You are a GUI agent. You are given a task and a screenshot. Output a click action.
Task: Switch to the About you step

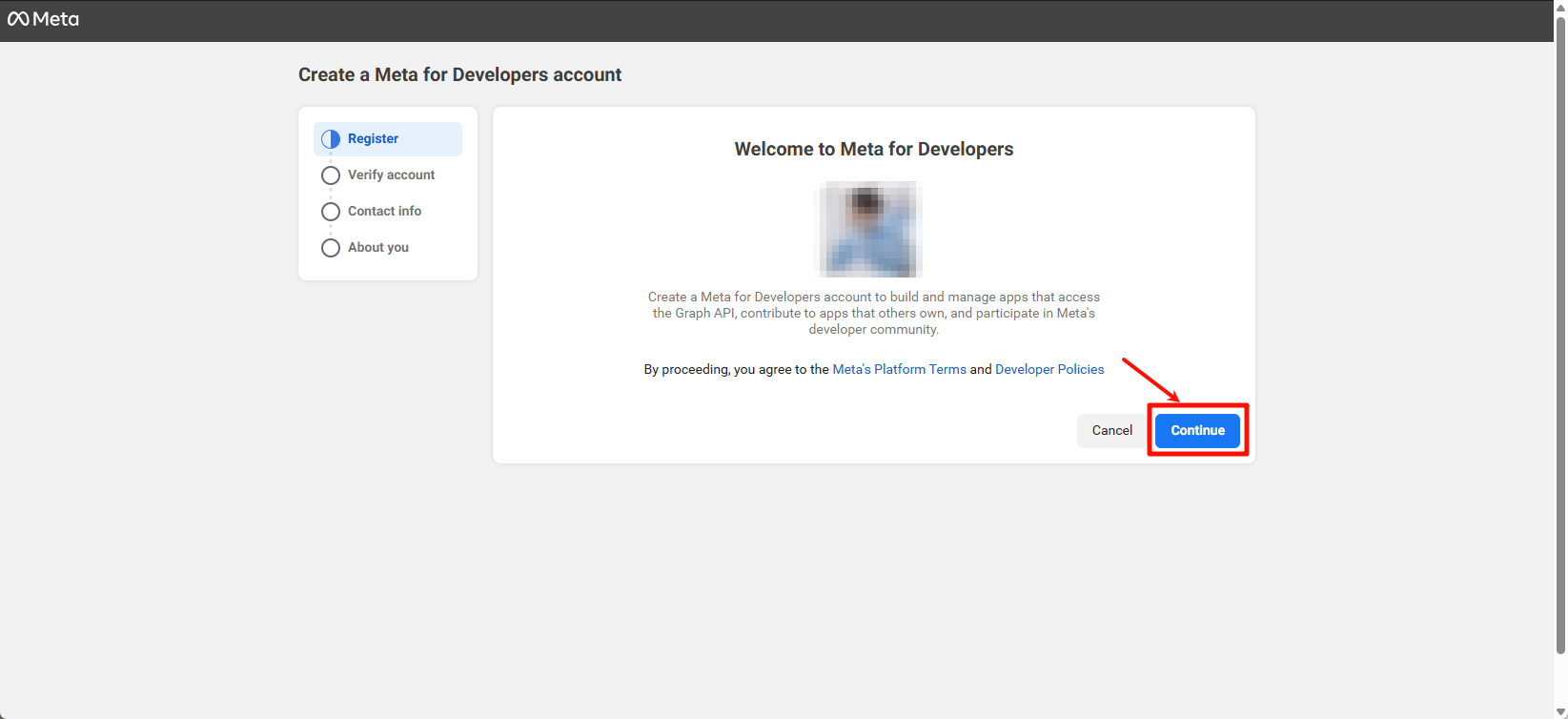377,248
